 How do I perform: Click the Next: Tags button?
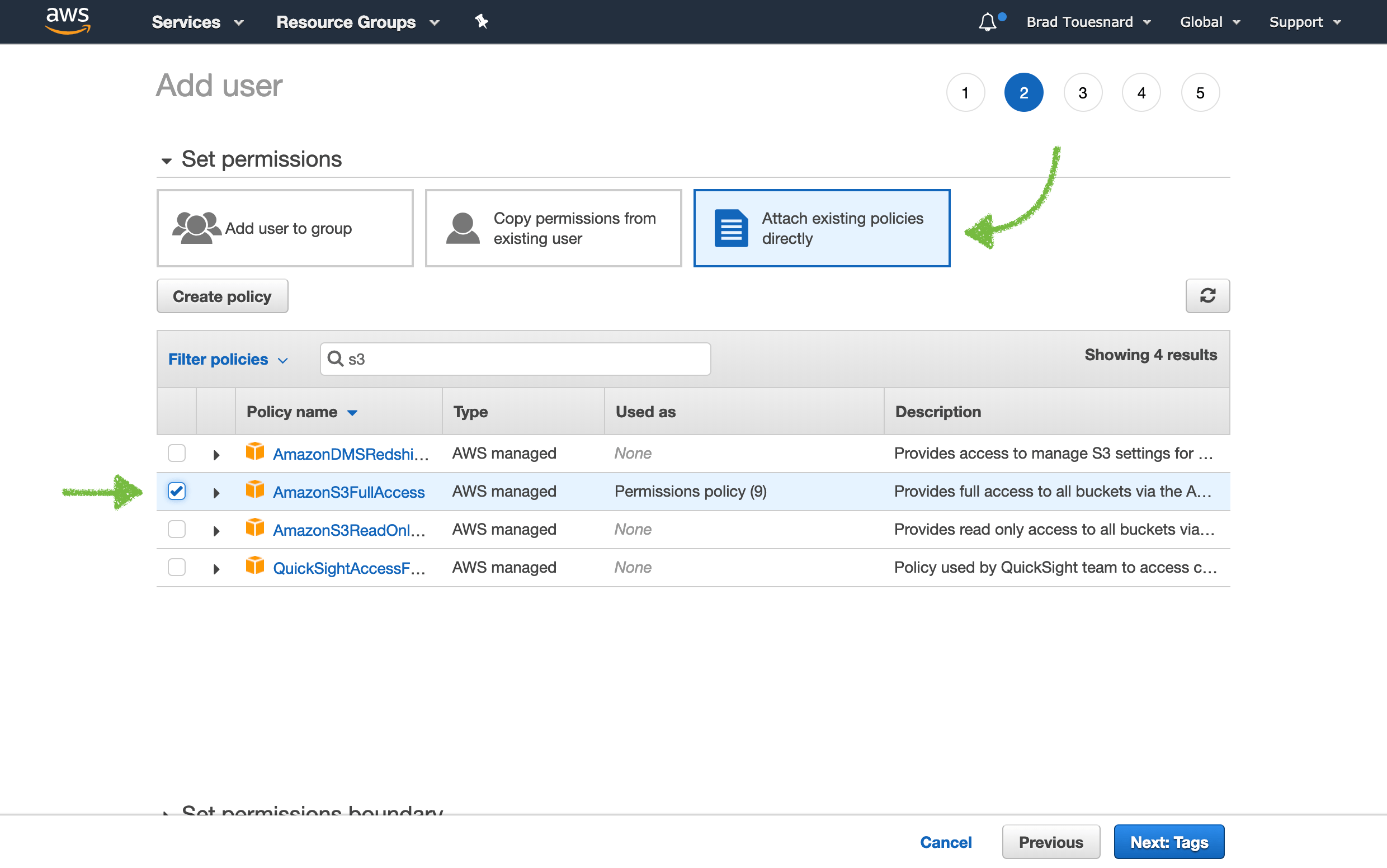click(x=1169, y=842)
